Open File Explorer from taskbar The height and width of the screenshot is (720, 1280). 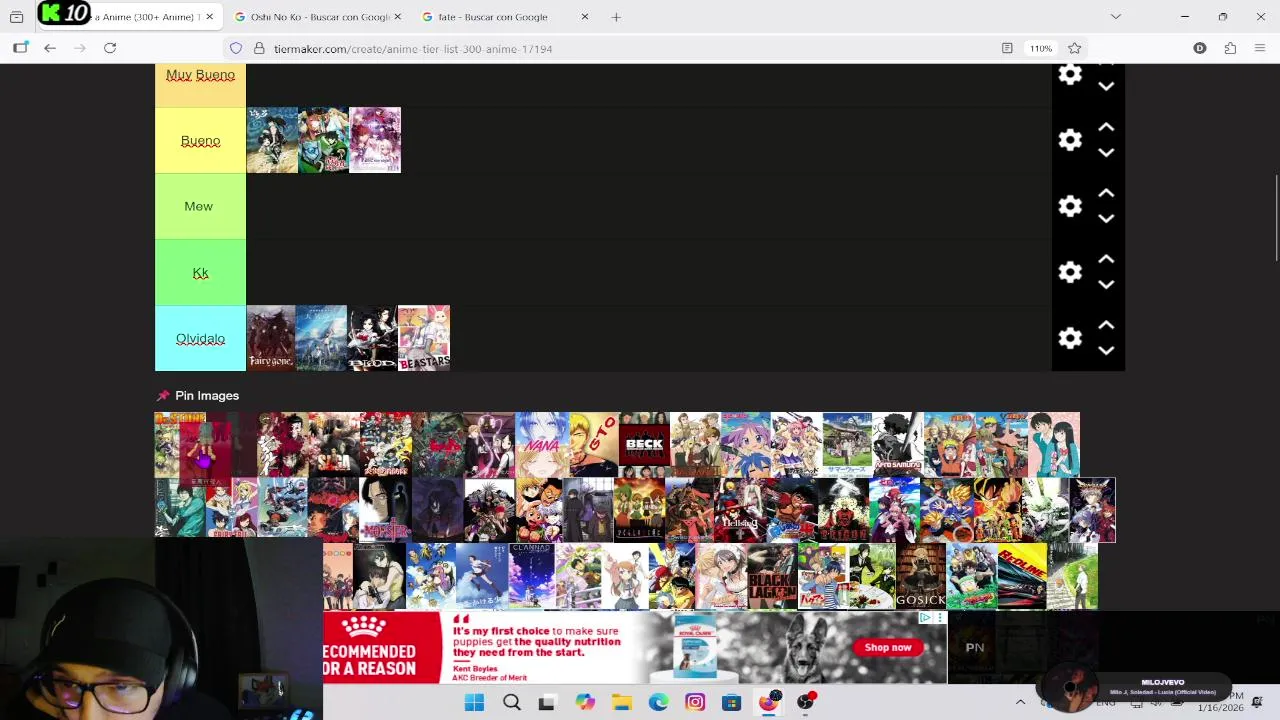coord(621,703)
